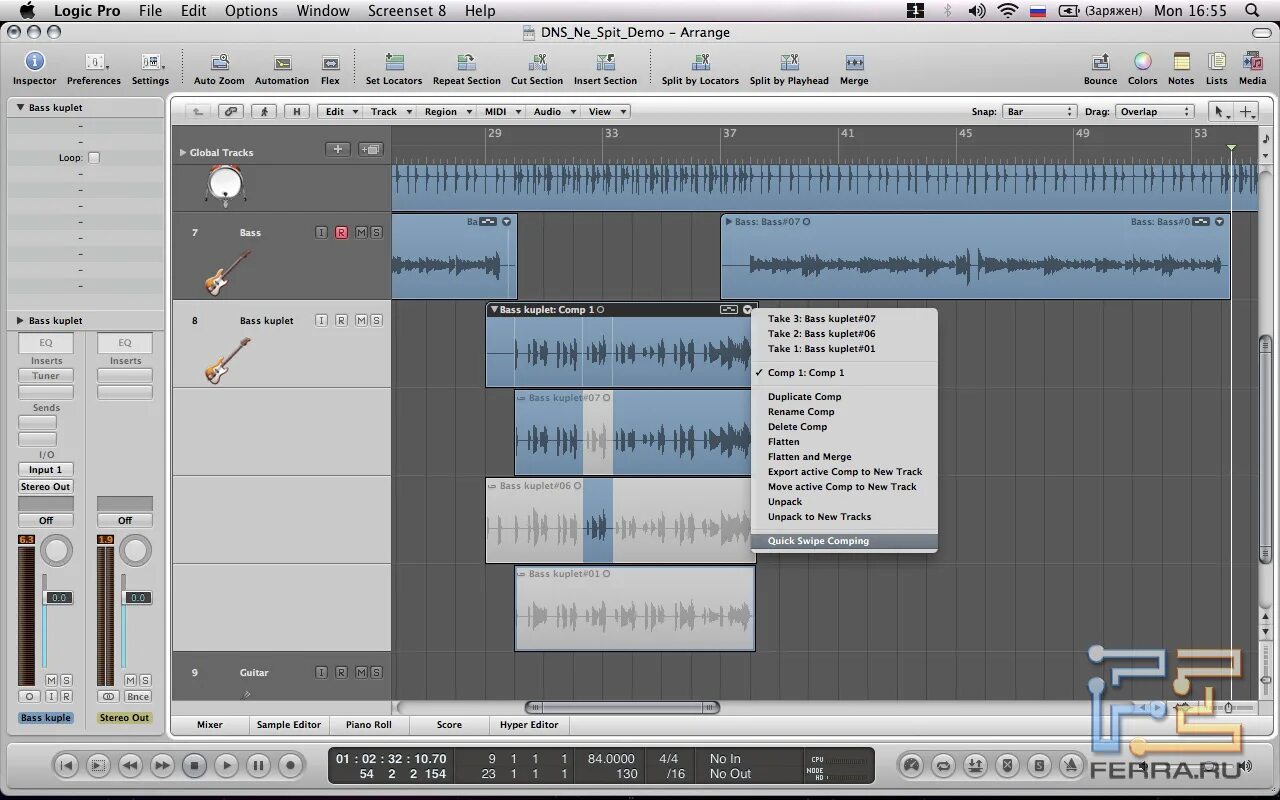The image size is (1280, 800).
Task: Click the Cut Section icon
Action: 537,63
